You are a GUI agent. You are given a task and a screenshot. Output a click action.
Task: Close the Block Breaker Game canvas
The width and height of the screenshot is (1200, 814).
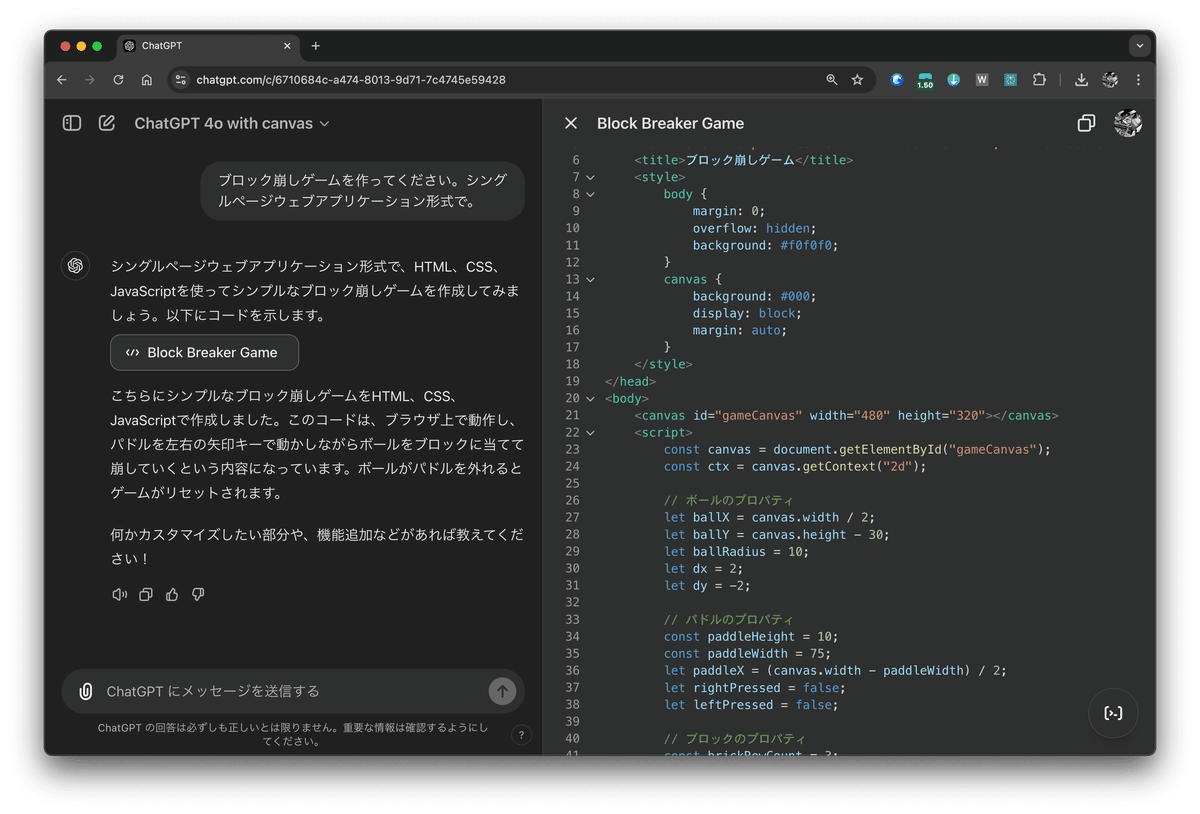pyautogui.click(x=571, y=123)
